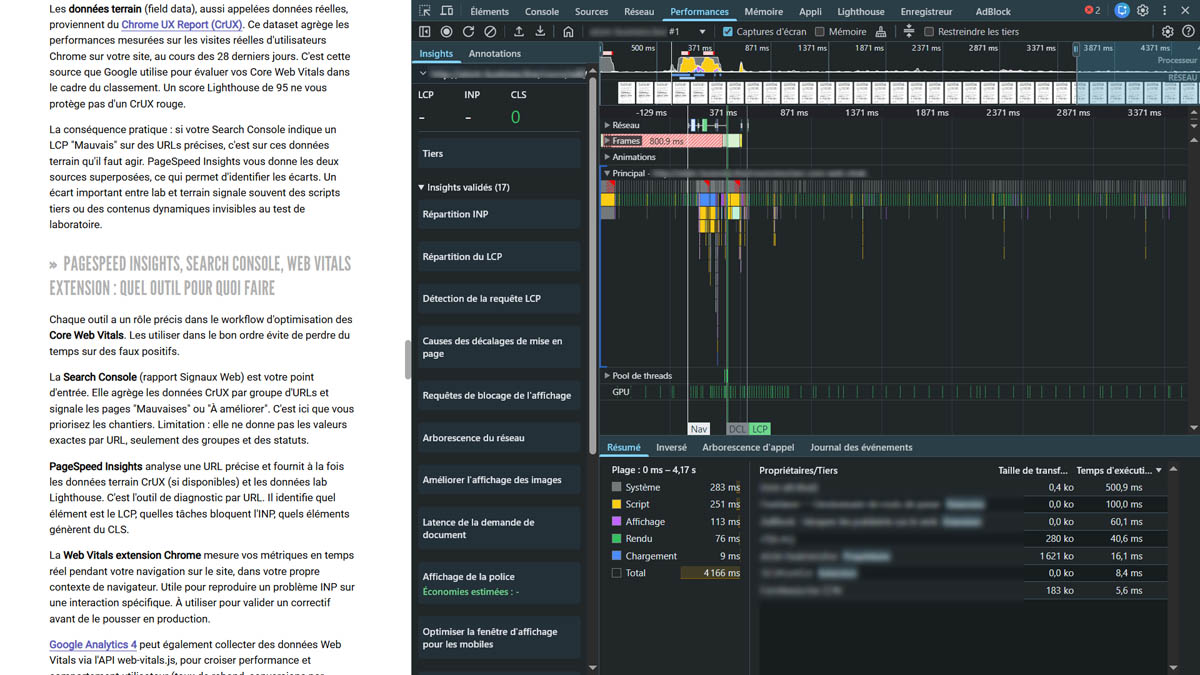Click the record performance button
This screenshot has width=1200, height=675.
[446, 32]
